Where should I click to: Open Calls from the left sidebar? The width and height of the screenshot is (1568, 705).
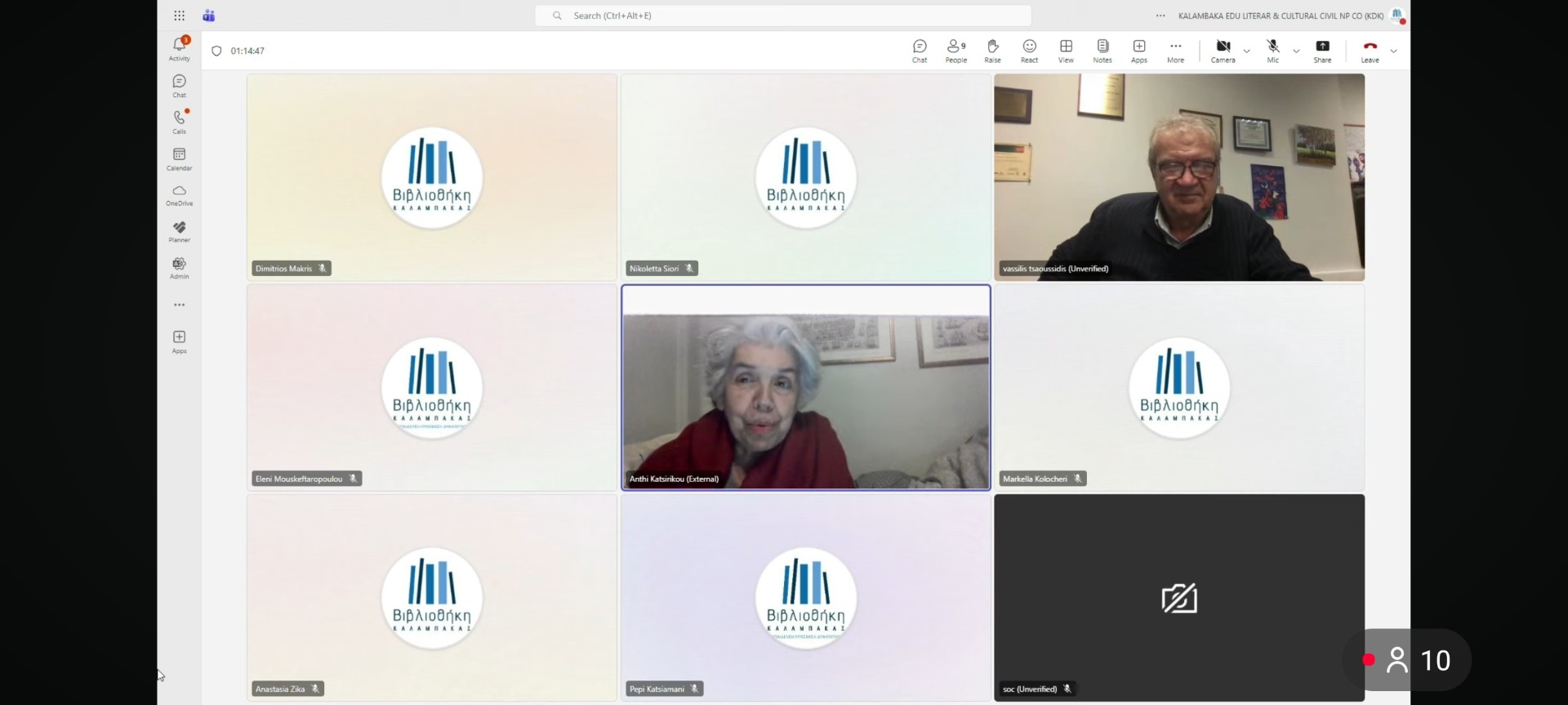tap(179, 121)
